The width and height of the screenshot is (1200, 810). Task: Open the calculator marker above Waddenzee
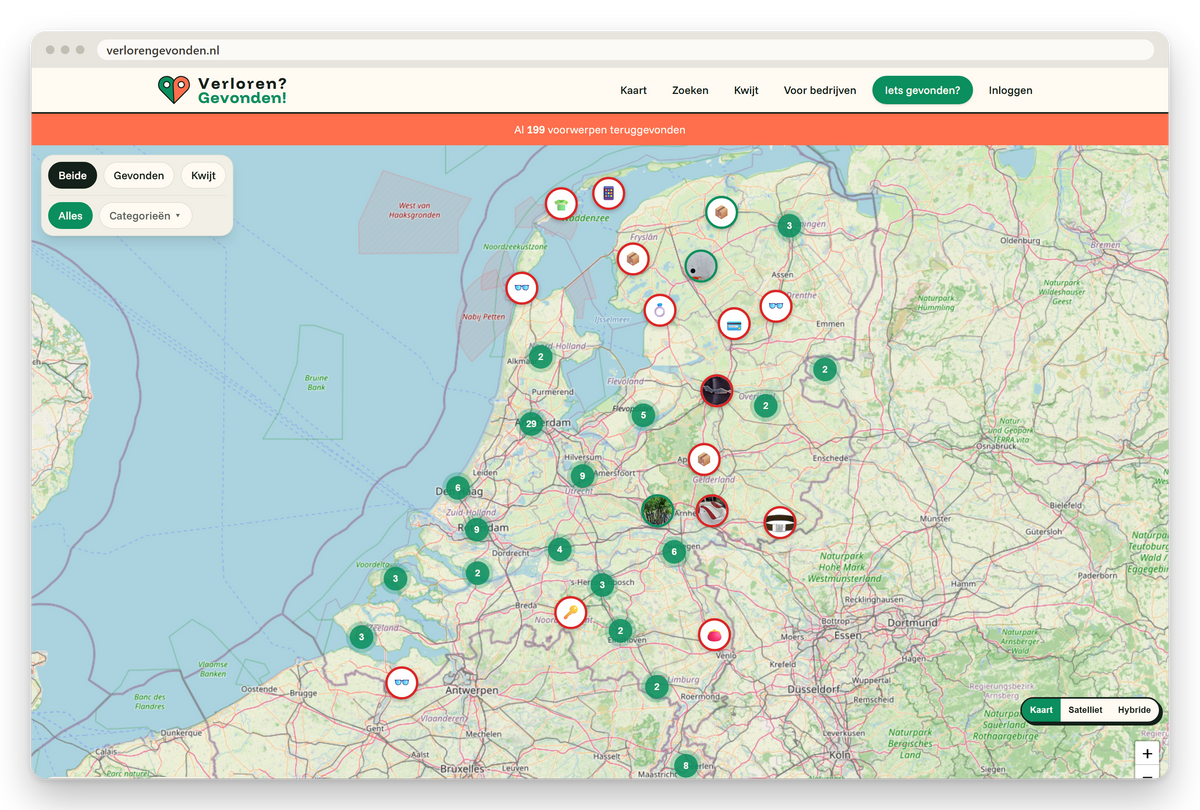pyautogui.click(x=608, y=193)
